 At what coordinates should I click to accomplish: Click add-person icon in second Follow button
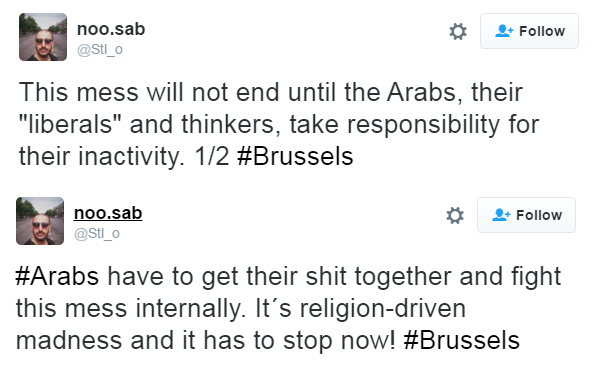[501, 215]
